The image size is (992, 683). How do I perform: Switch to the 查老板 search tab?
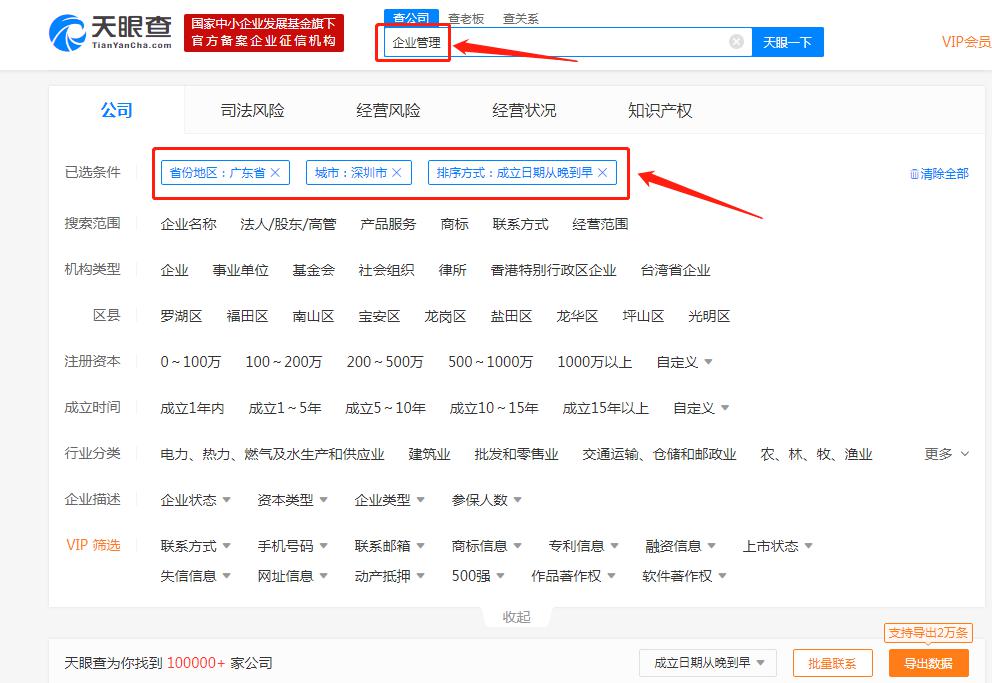coord(466,19)
